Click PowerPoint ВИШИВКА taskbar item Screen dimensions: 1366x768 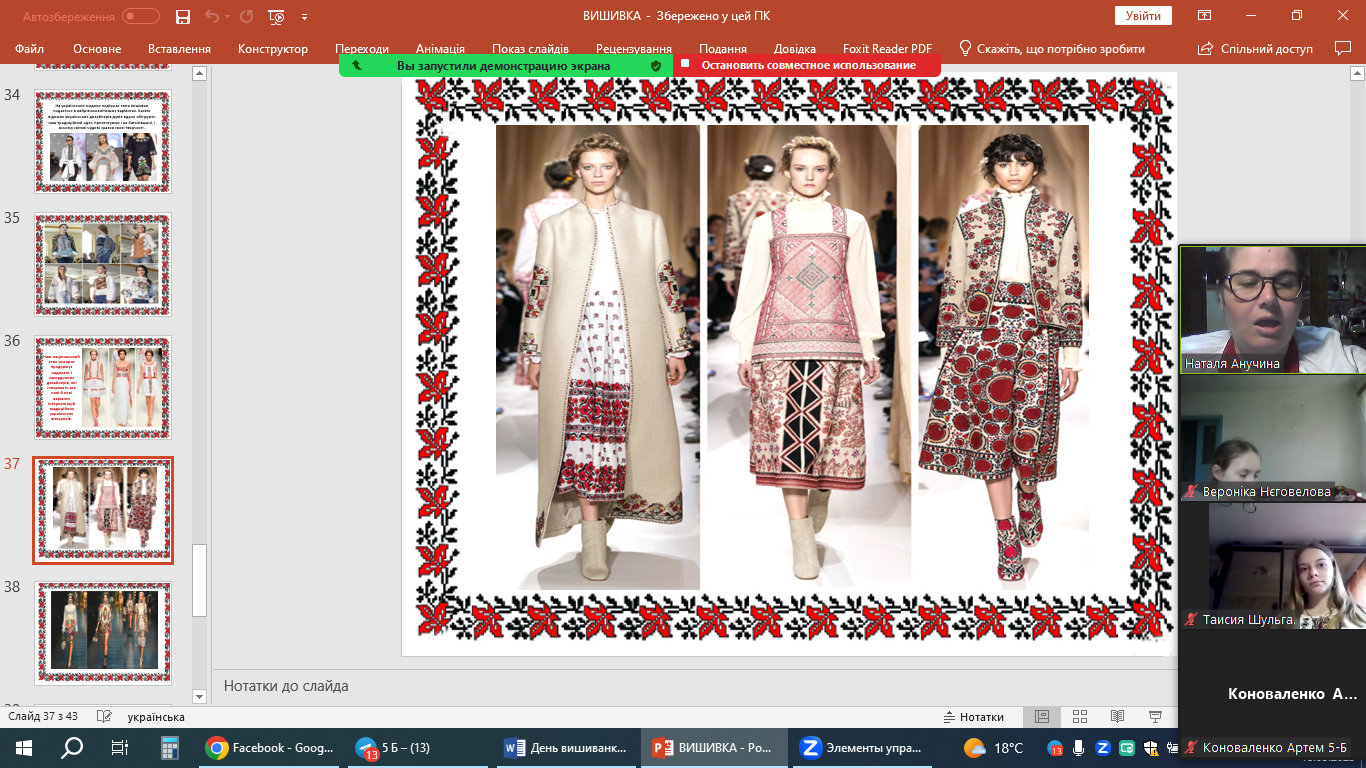click(x=714, y=748)
